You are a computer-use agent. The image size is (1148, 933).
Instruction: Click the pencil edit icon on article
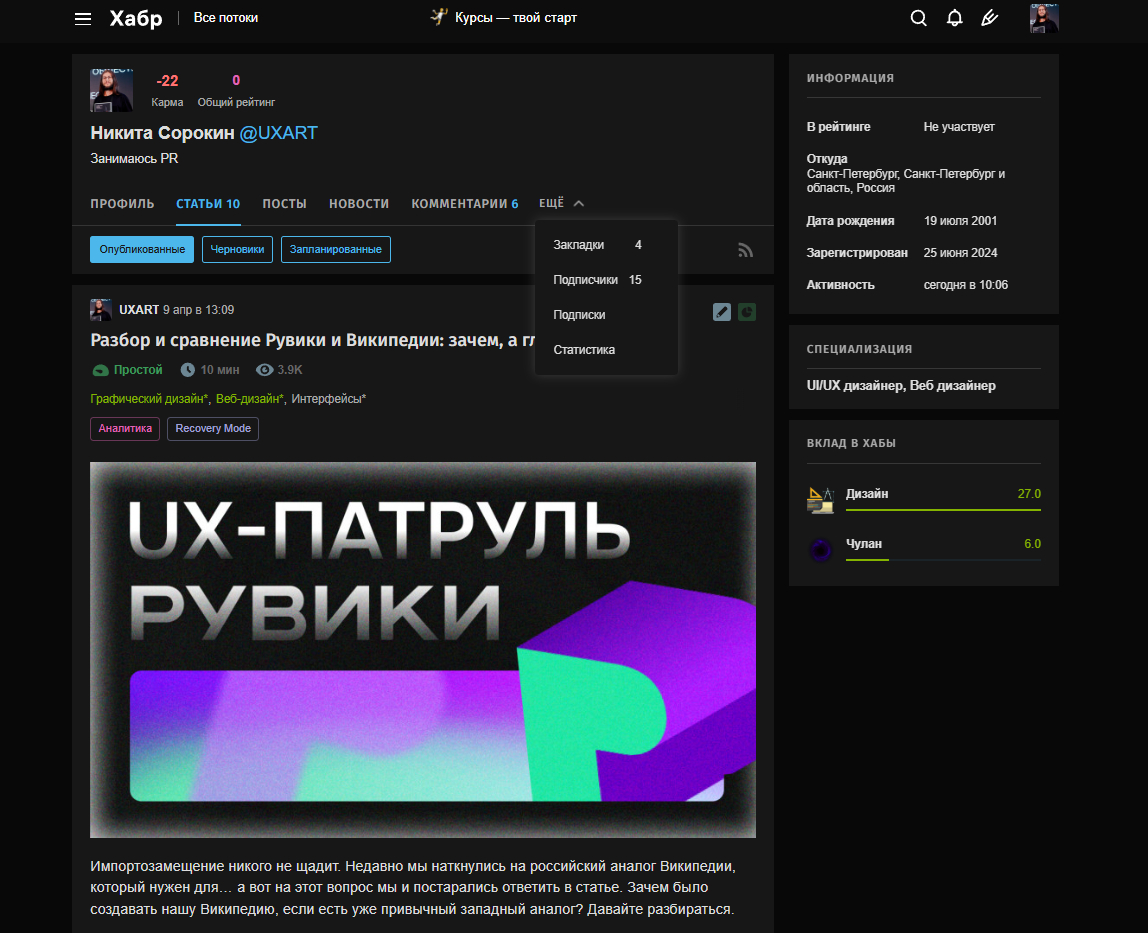tap(722, 312)
